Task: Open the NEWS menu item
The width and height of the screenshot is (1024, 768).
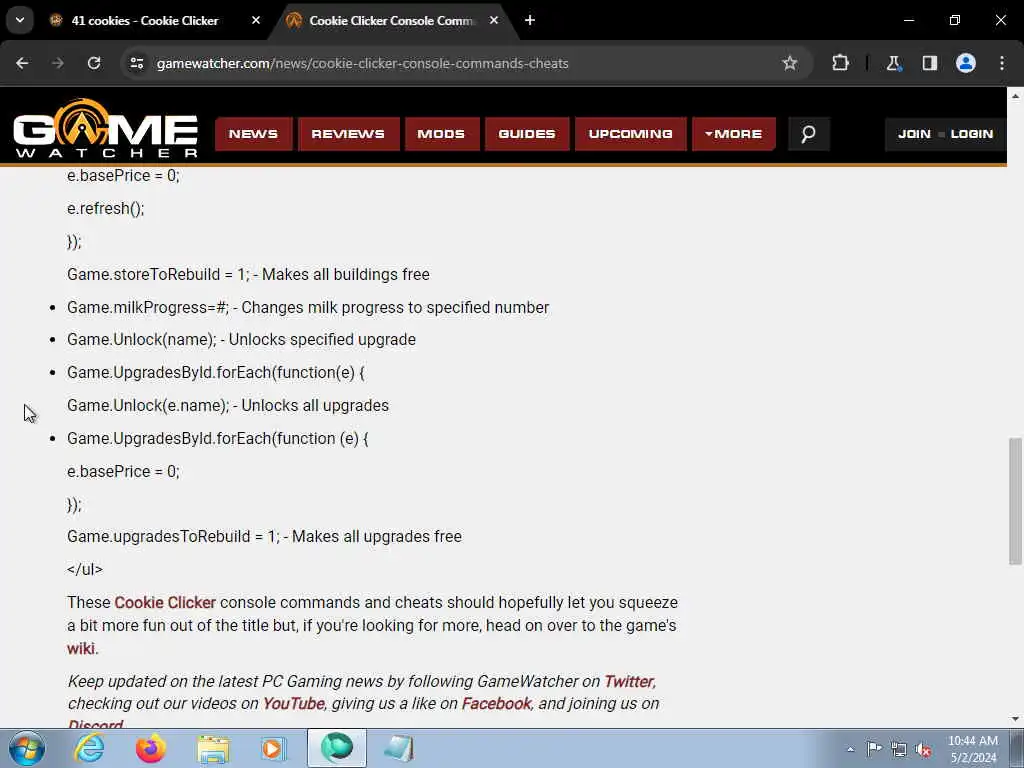Action: tap(253, 134)
